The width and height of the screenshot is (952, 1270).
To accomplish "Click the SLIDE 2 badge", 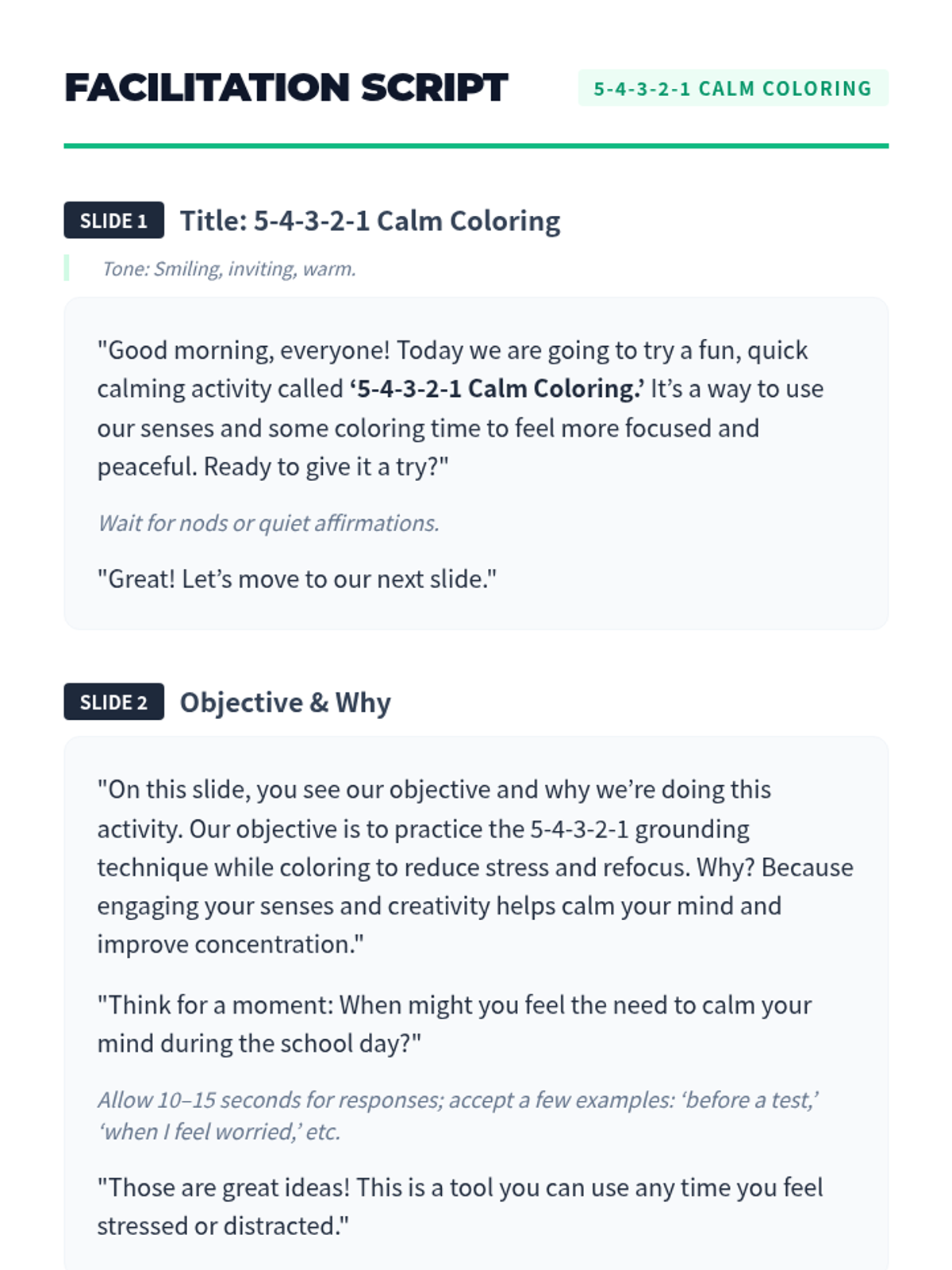I will 113,702.
